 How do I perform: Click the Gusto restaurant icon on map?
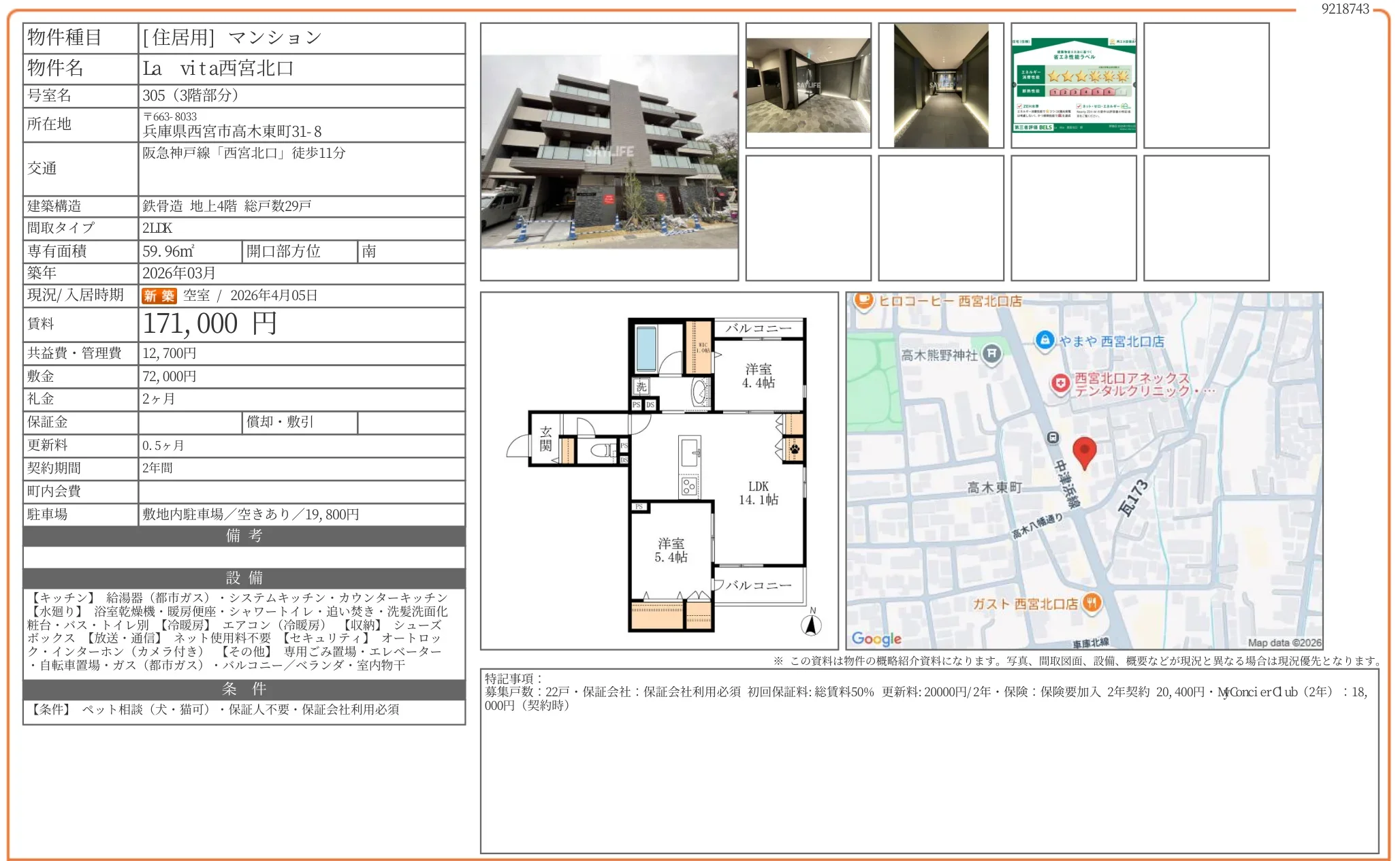[1092, 602]
